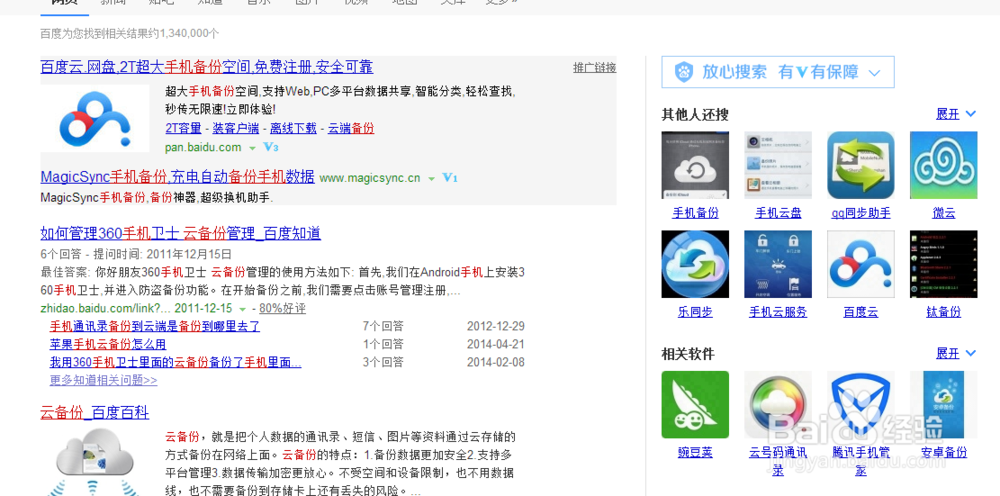Open the 腾讯手机管家 shield icon

pos(861,405)
